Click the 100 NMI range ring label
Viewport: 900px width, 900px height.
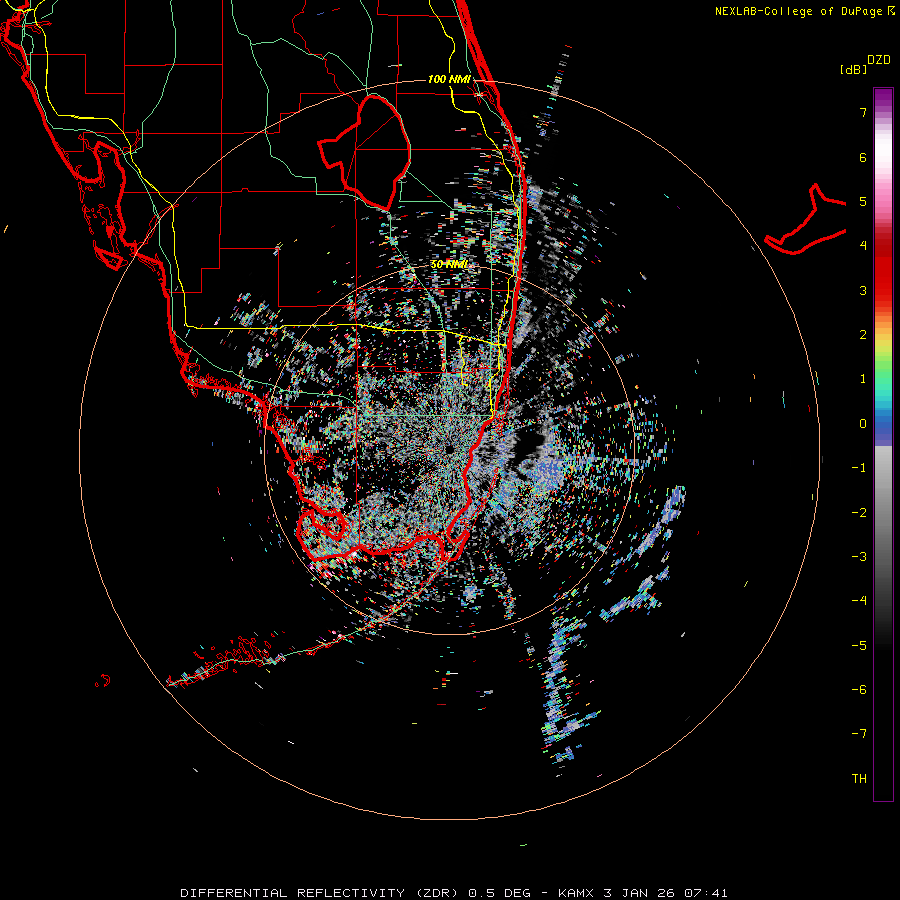449,79
